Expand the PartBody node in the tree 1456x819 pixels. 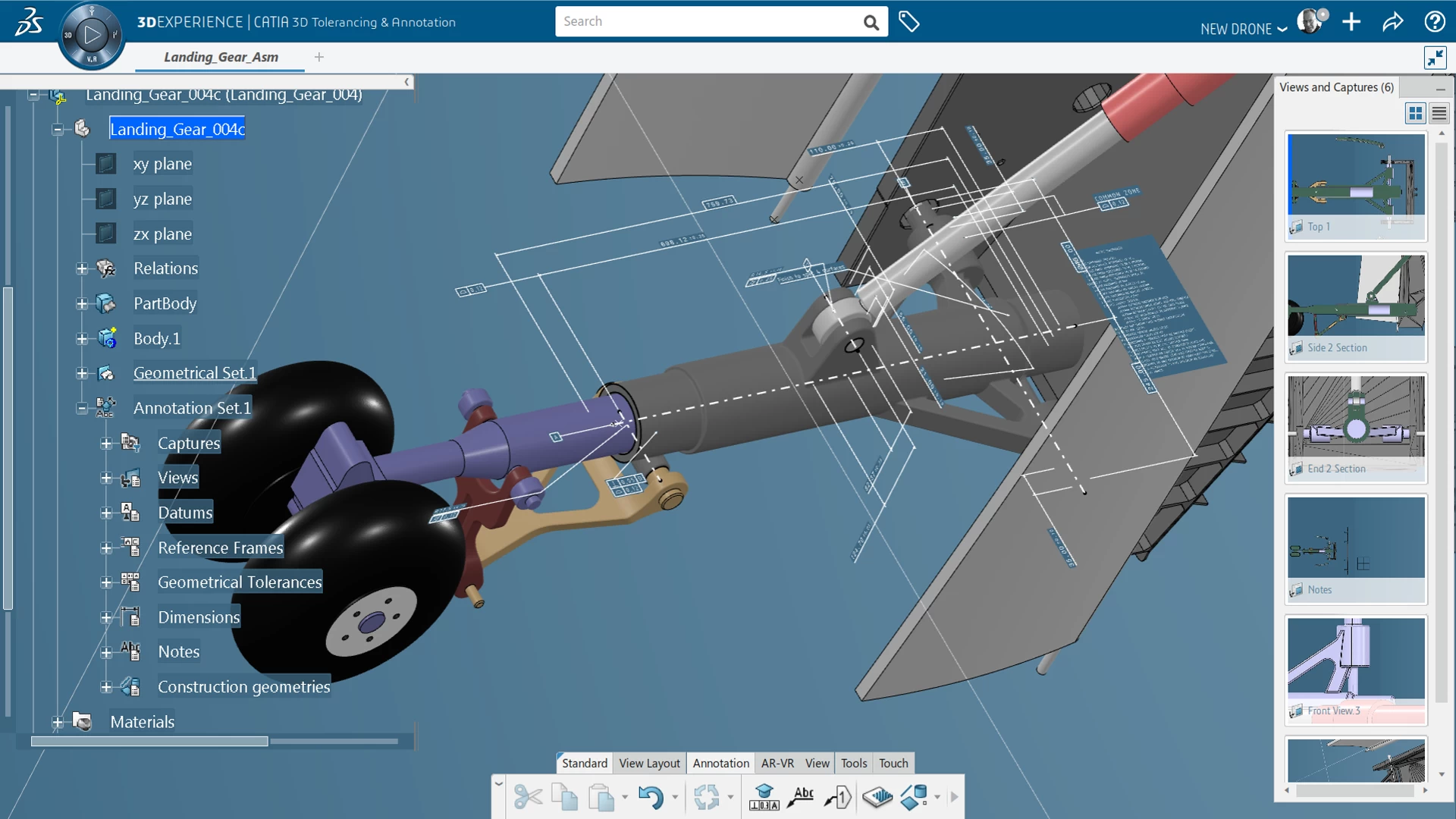click(83, 303)
